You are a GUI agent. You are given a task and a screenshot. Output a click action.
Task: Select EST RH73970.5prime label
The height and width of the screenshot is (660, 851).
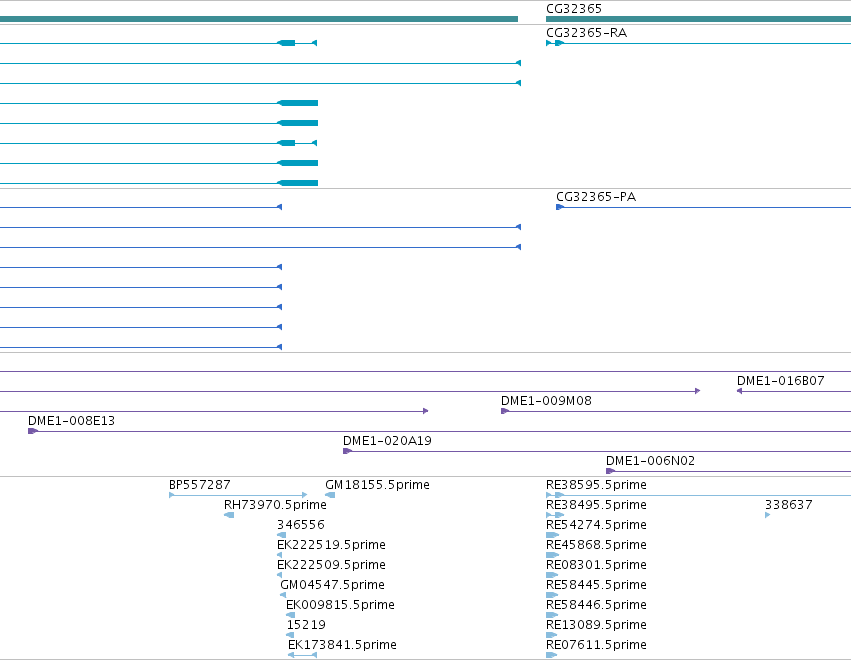click(275, 505)
